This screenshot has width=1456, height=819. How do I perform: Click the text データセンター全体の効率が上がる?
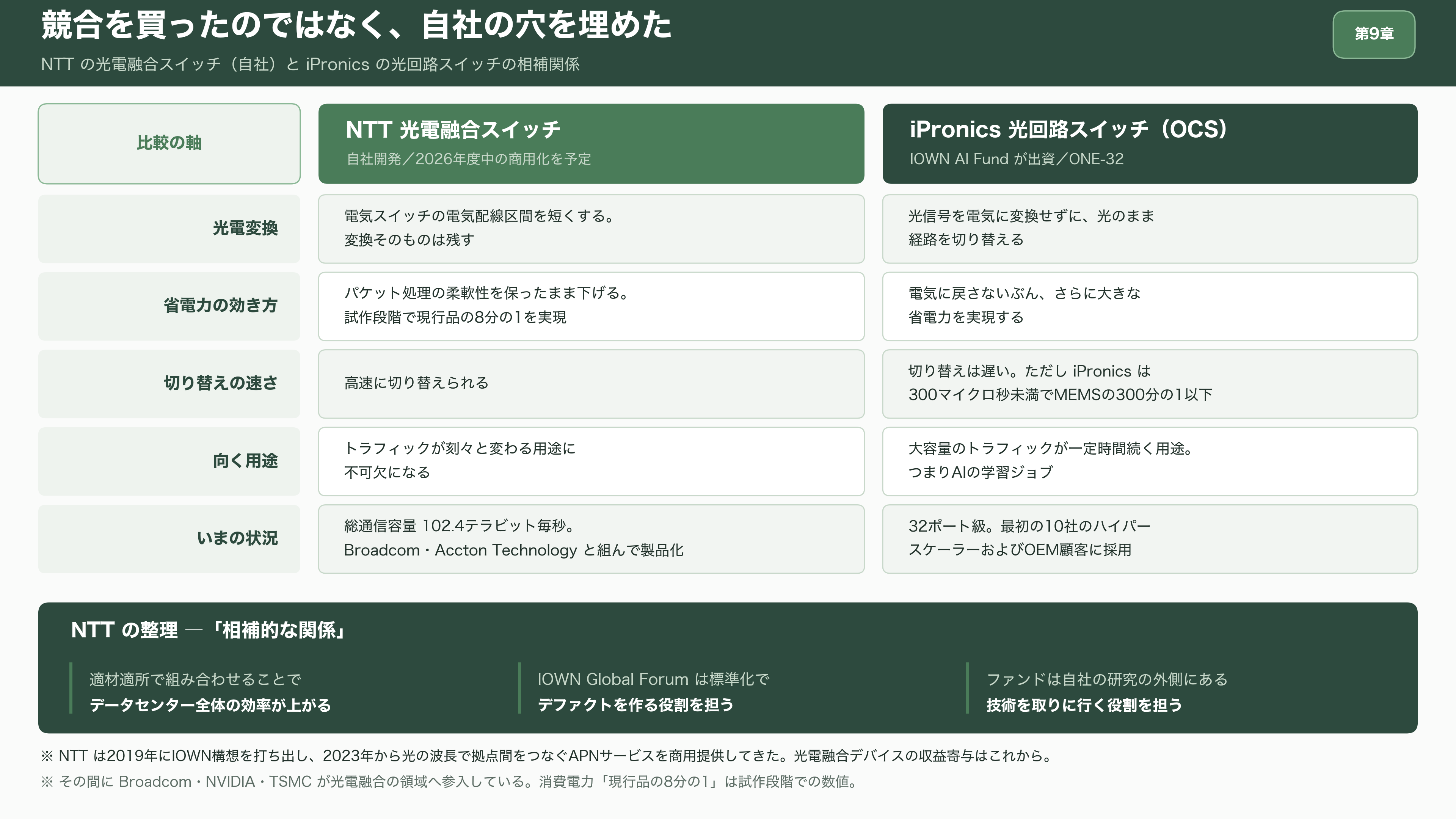pos(210,705)
